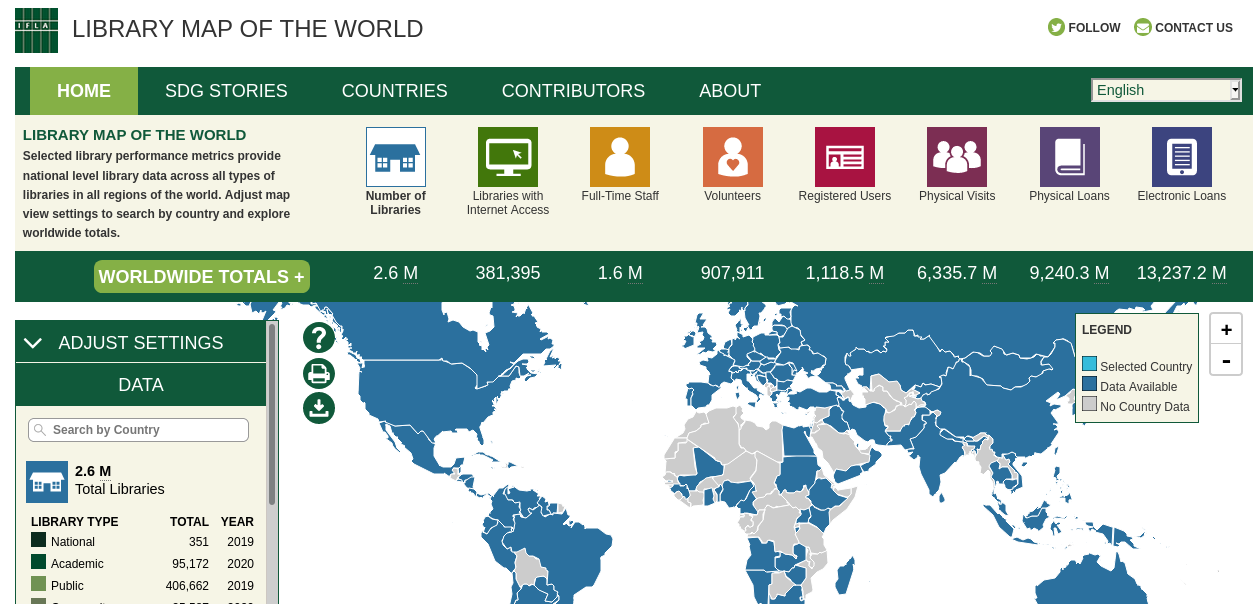Screen dimensions: 1258x604
Task: Click the map download icon
Action: click(x=319, y=408)
